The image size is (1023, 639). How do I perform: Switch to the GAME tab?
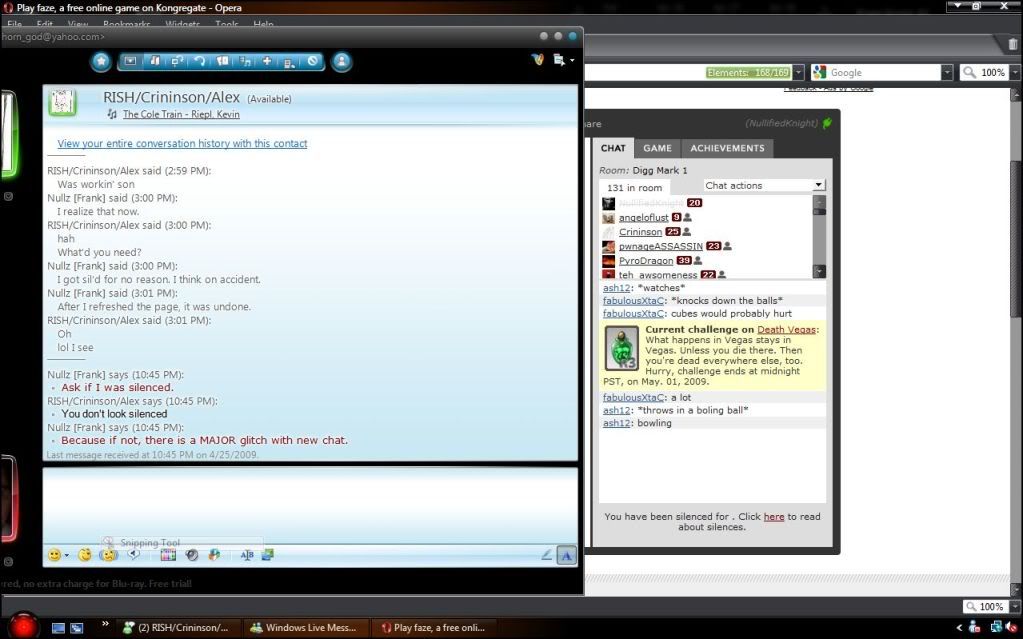point(657,148)
